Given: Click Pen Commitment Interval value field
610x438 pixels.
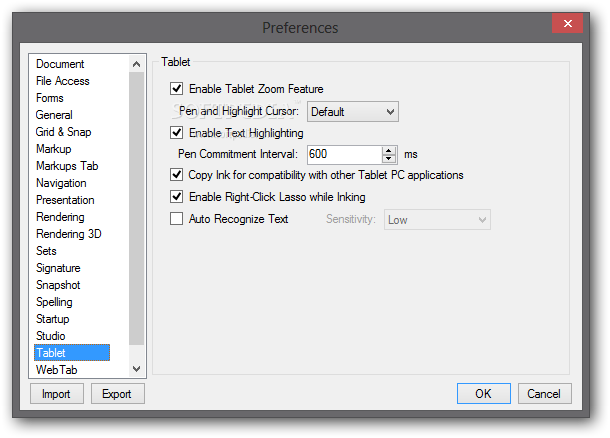Looking at the screenshot, I should 345,154.
